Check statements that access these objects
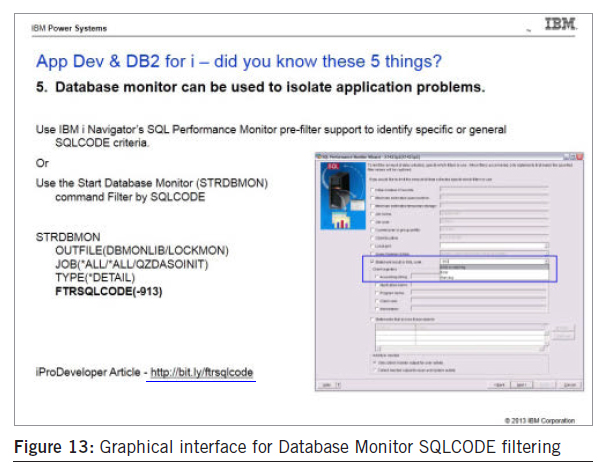606x473 pixels. (373, 319)
